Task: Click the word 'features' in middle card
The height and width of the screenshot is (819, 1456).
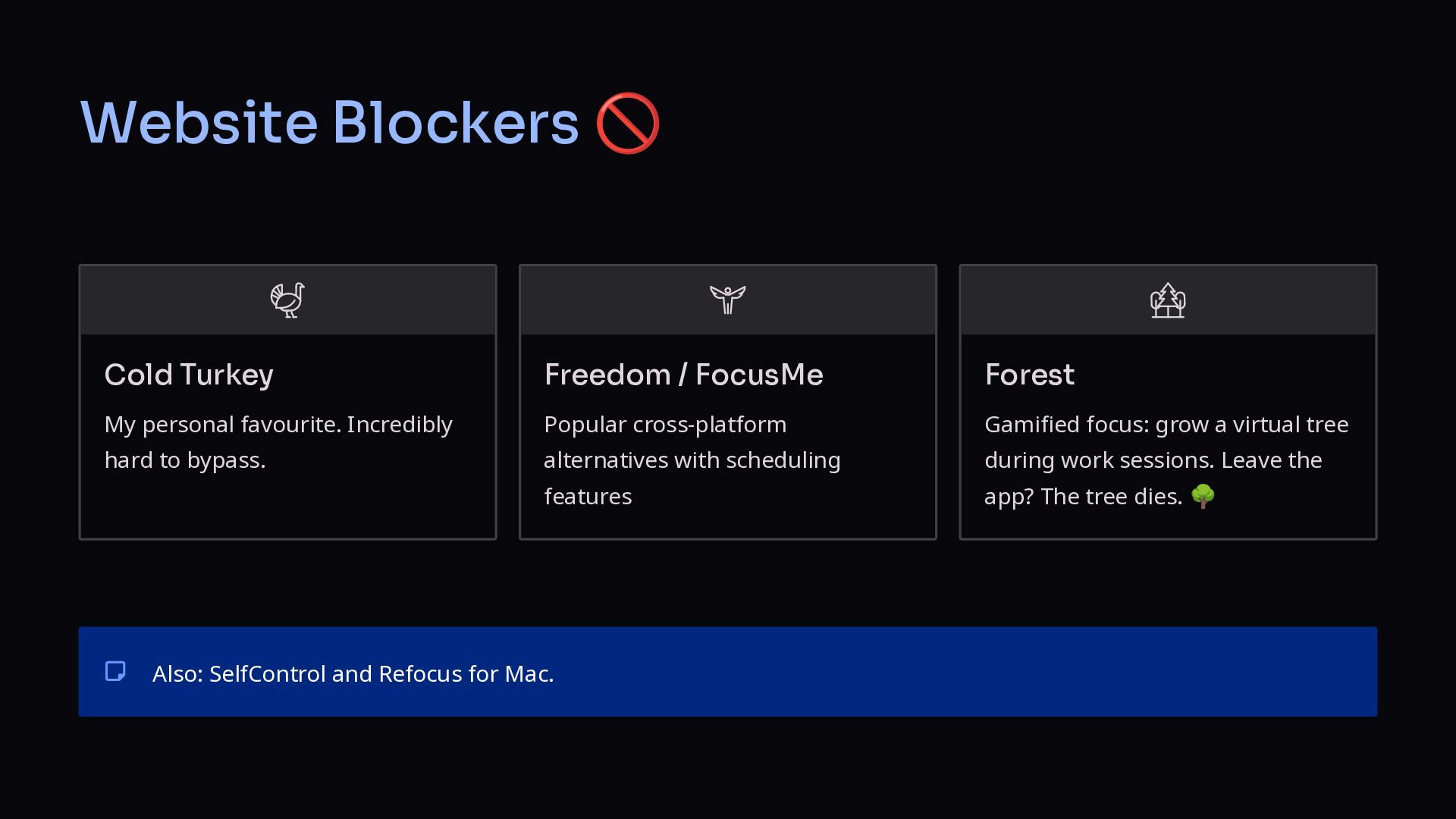Action: 588,497
